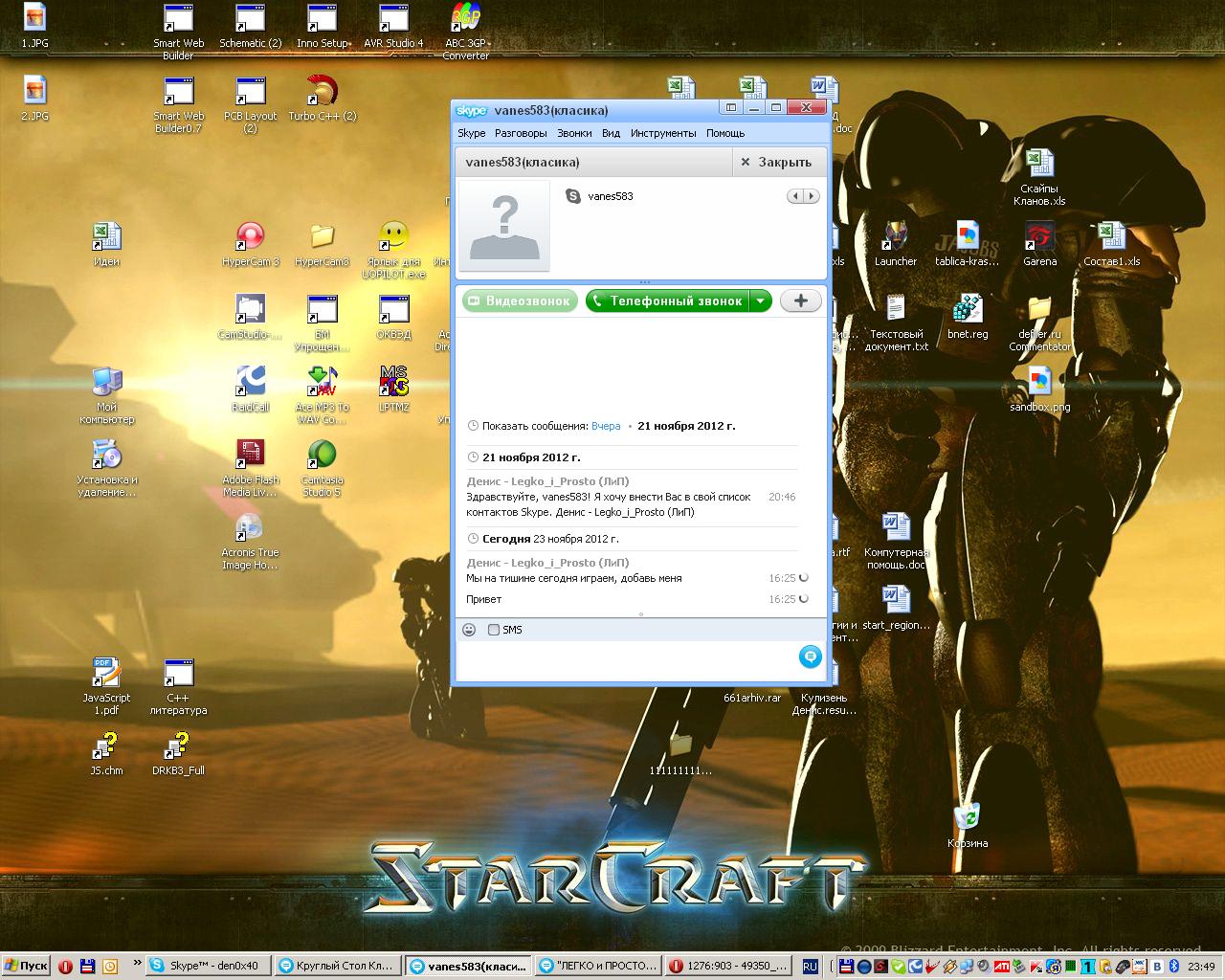Open the Вид menu

click(611, 133)
